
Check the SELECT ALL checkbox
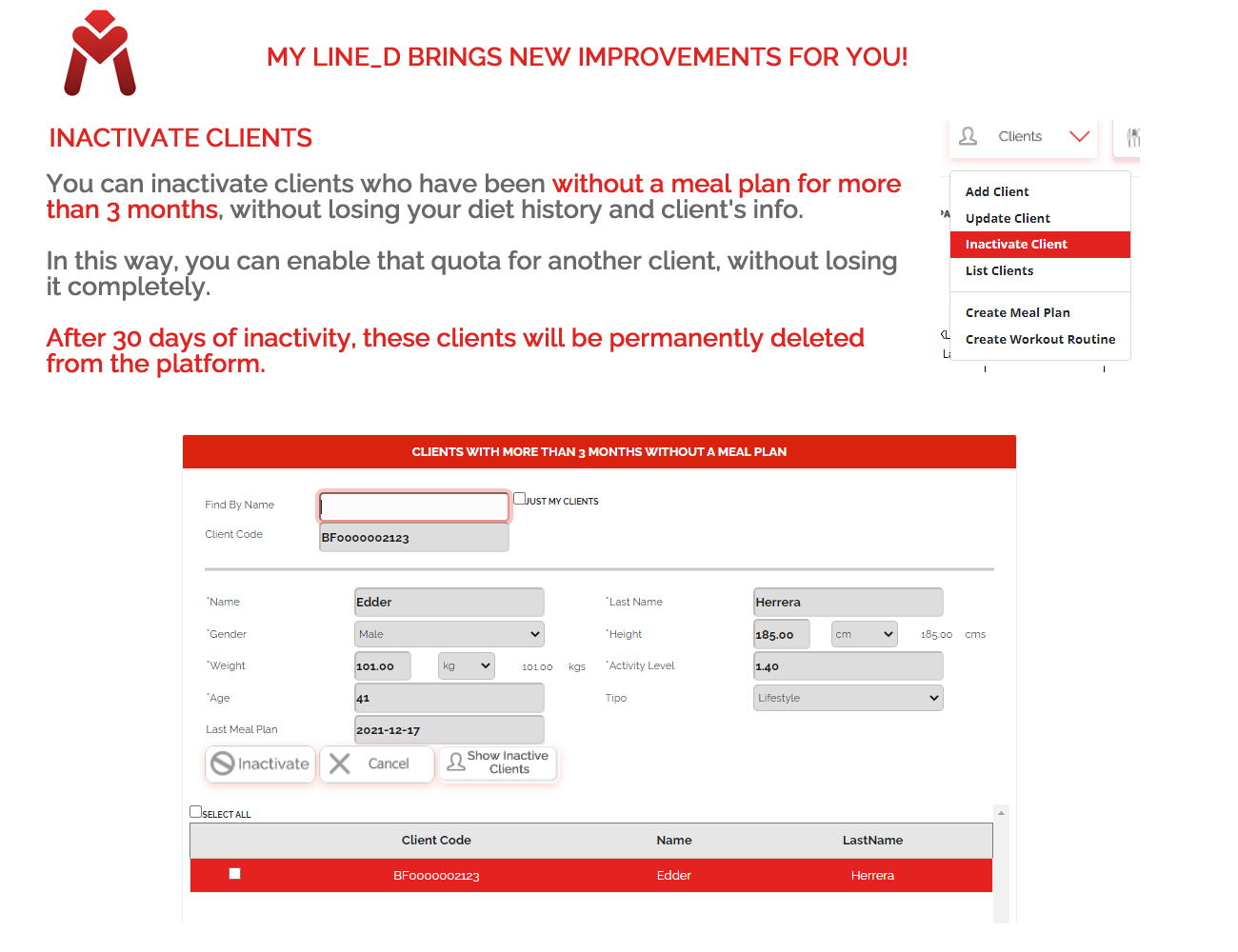(x=195, y=810)
